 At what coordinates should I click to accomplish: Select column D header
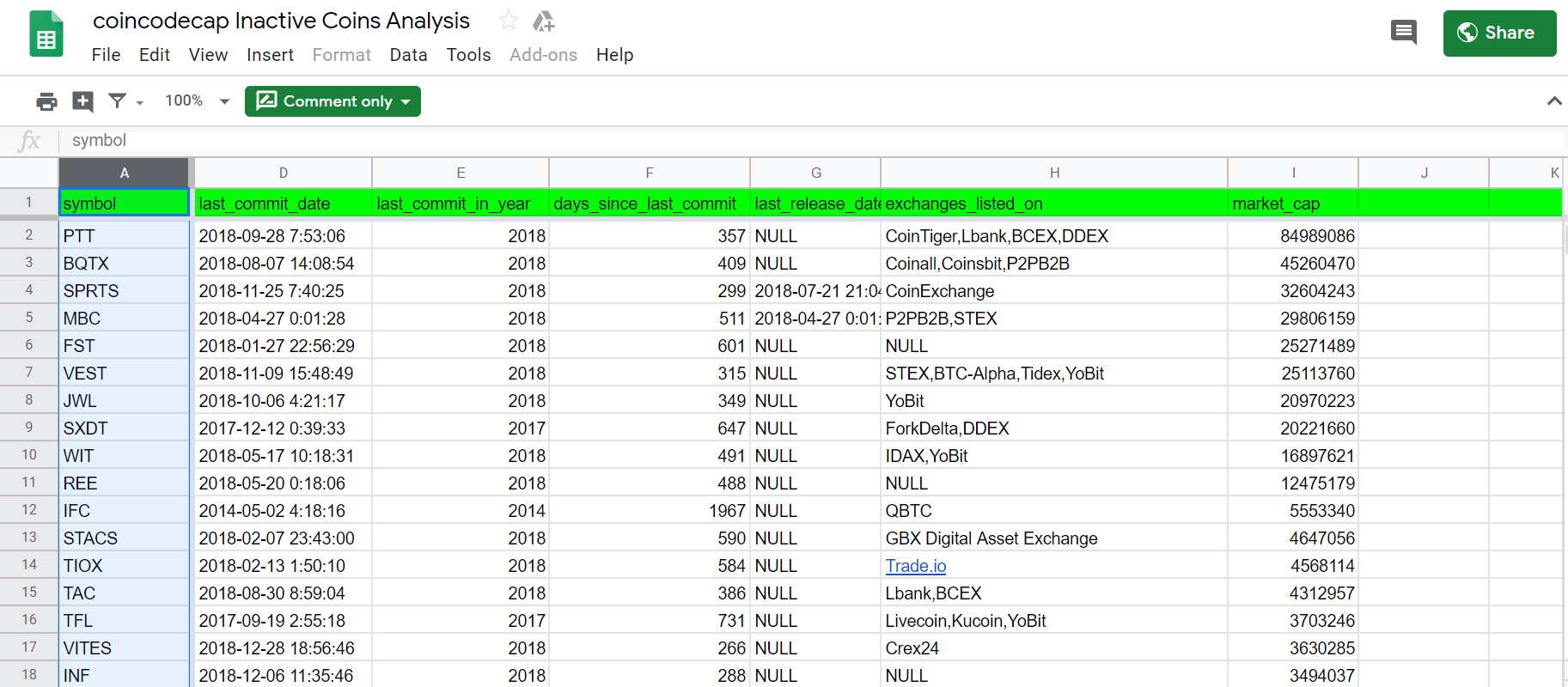coord(284,173)
